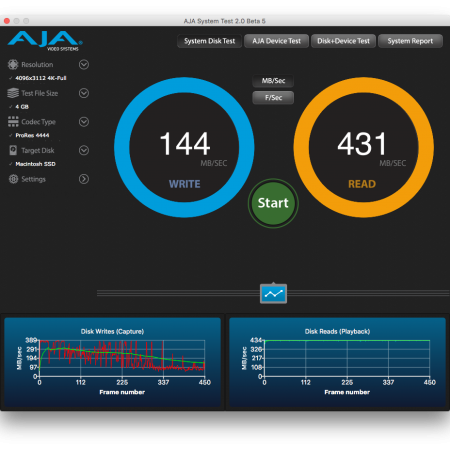The height and width of the screenshot is (450, 450).
Task: Click the Resolution gear icon
Action: pos(13,64)
